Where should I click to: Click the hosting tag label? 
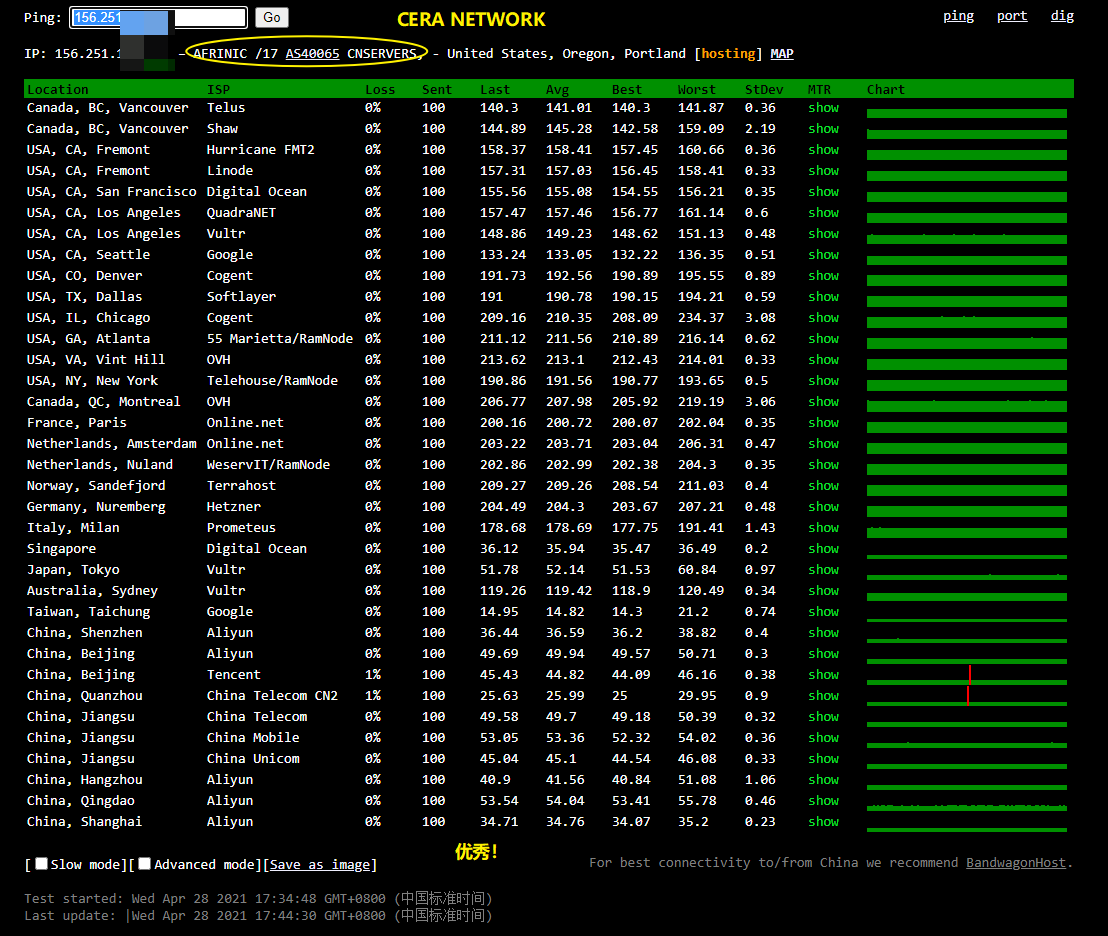coord(728,54)
